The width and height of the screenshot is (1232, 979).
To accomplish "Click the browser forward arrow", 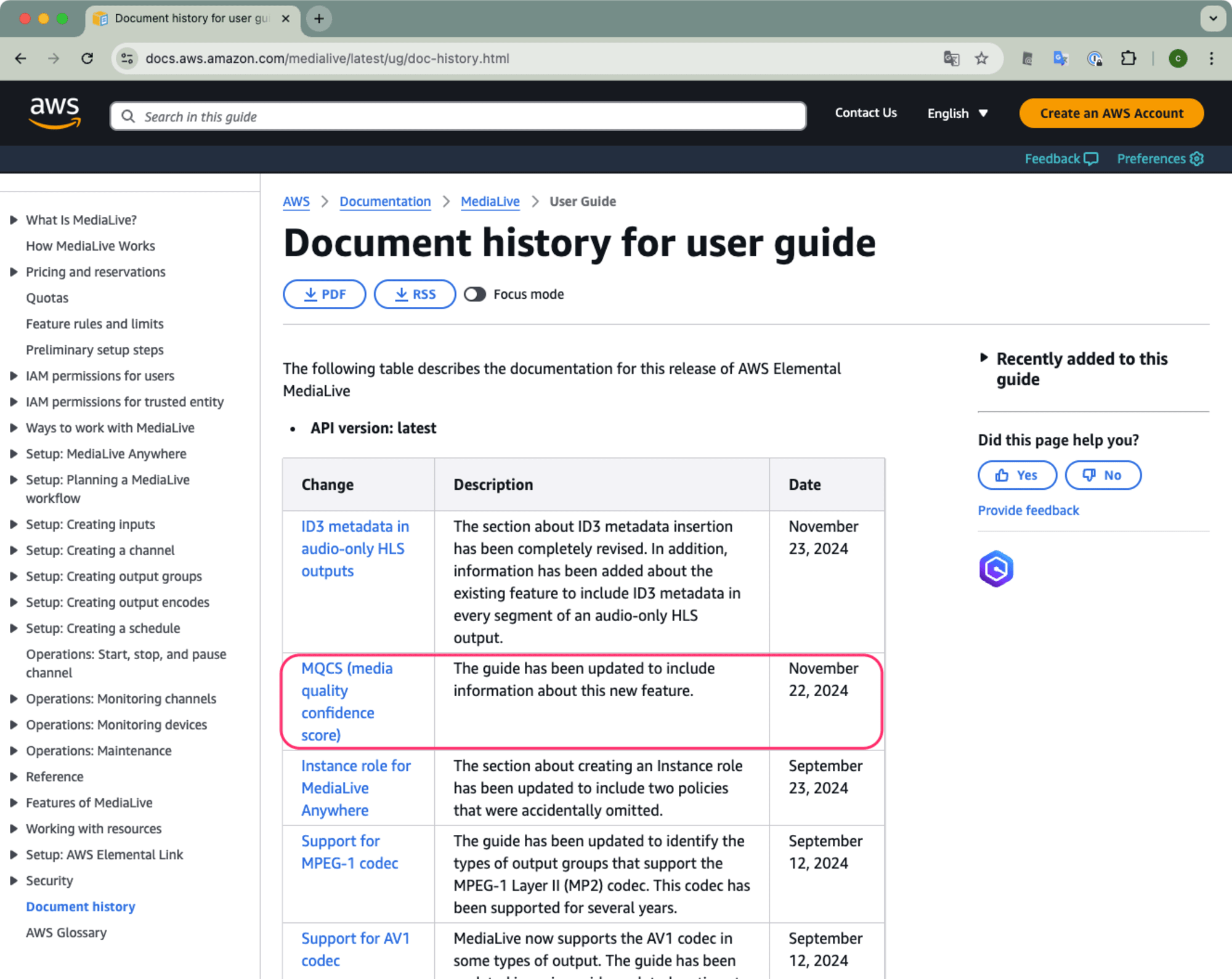I will [54, 59].
